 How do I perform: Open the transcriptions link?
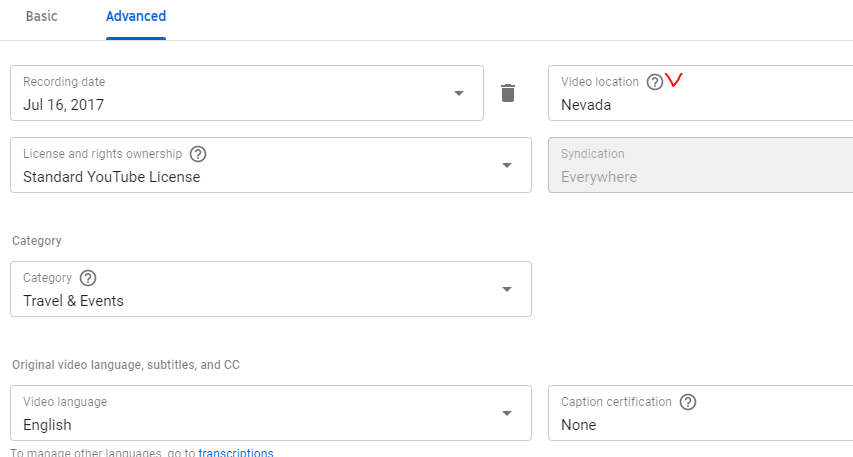236,452
